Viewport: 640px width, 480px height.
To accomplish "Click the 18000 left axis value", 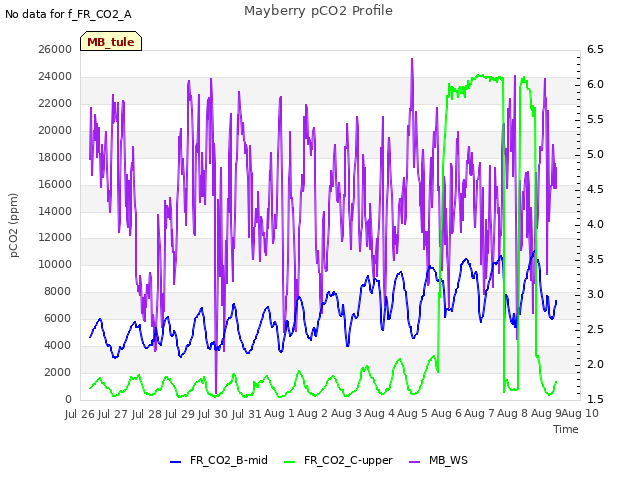I will pos(55,158).
